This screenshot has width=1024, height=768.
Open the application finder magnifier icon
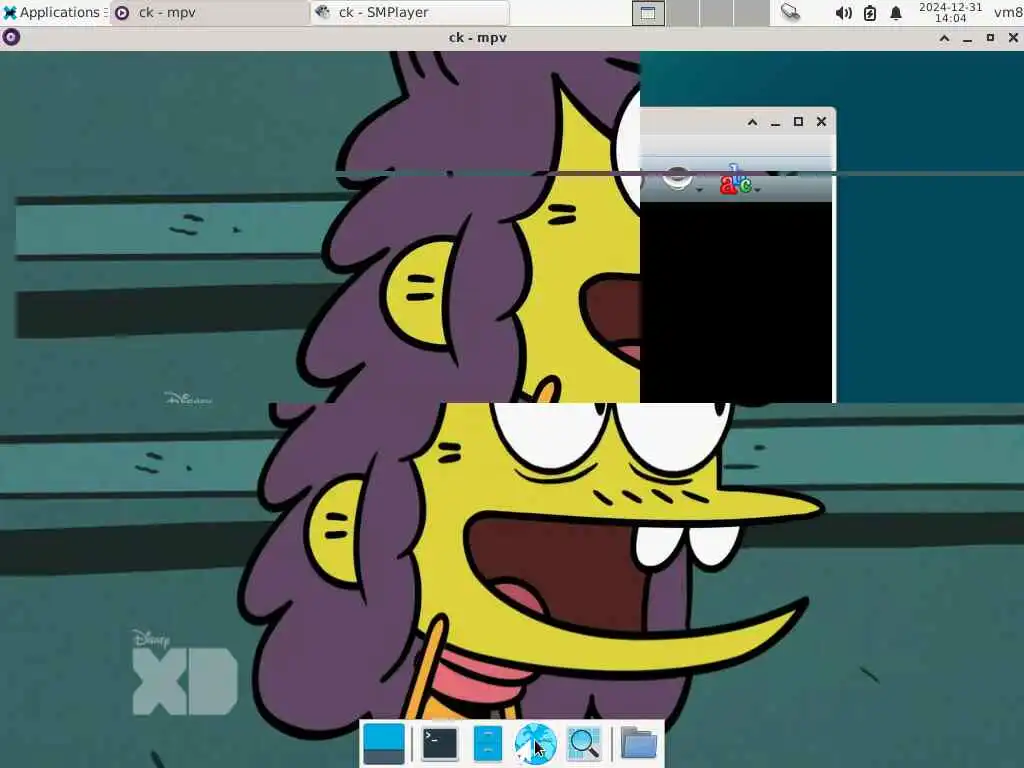[584, 744]
